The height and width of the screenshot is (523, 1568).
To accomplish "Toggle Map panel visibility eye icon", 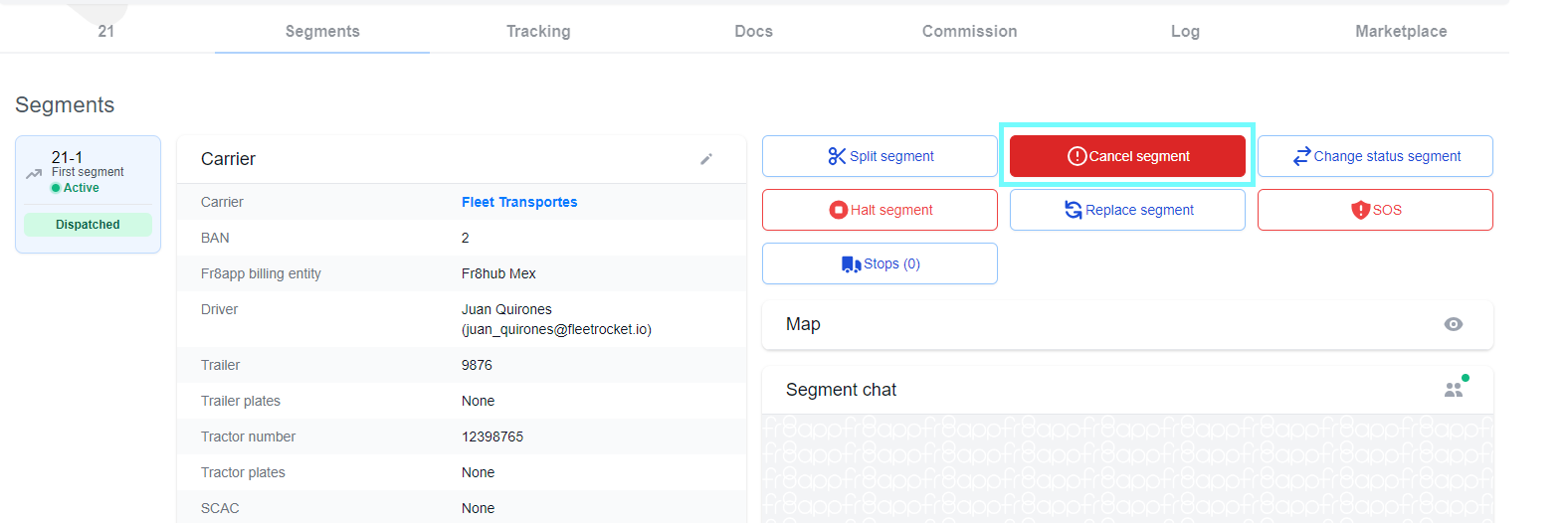I will 1454,324.
